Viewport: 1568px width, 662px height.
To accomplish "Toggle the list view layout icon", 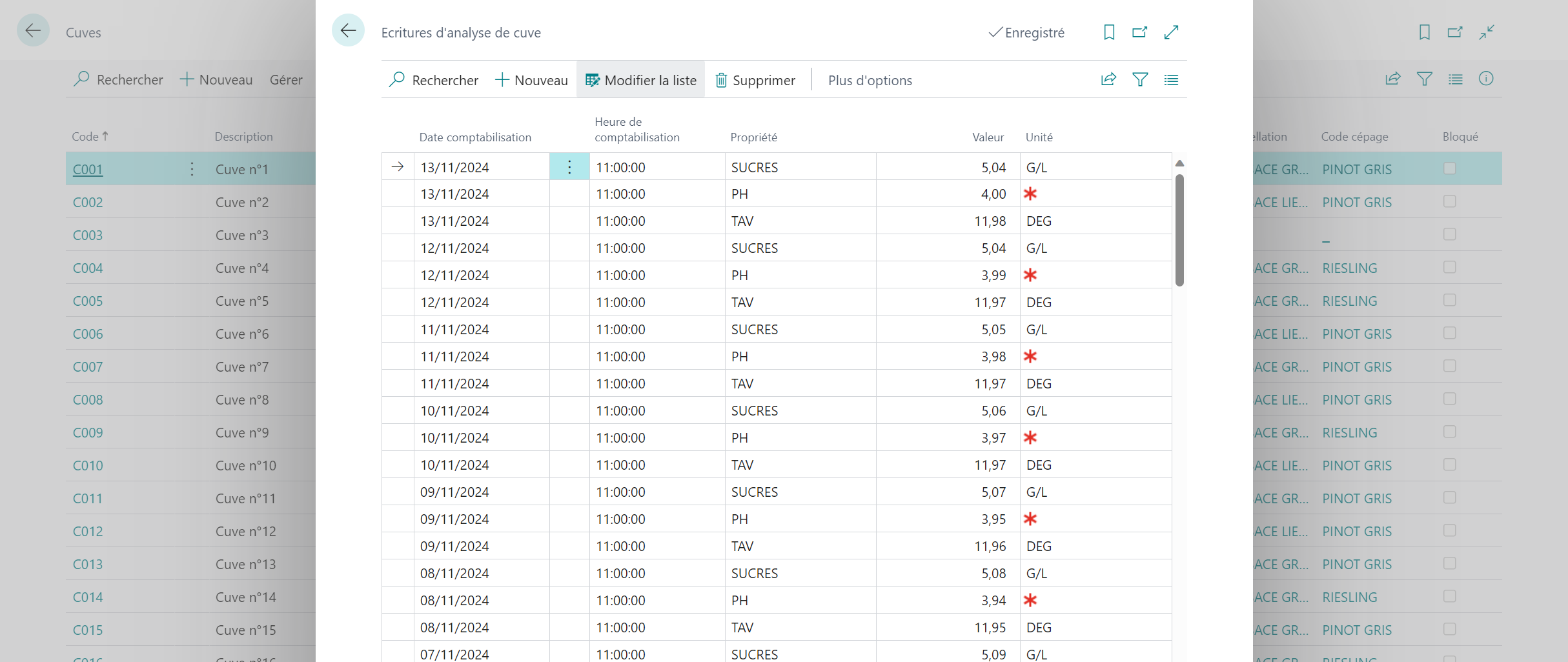I will pyautogui.click(x=1171, y=79).
